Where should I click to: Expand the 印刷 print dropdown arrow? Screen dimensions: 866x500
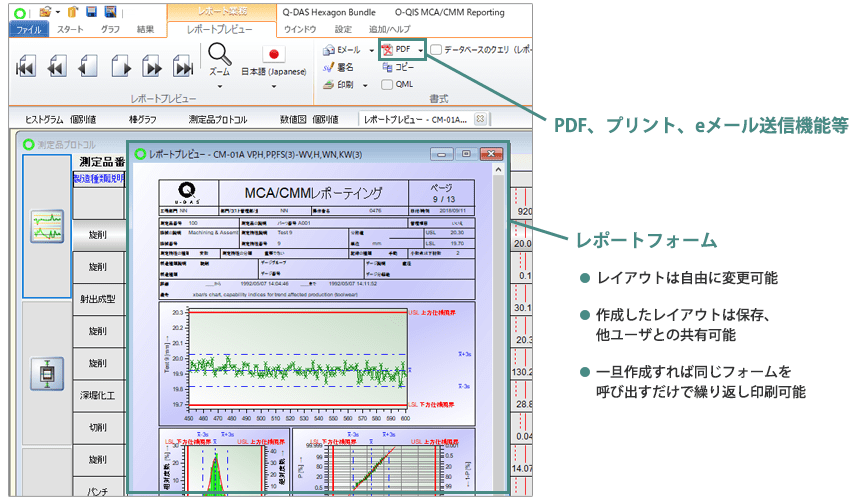point(365,85)
